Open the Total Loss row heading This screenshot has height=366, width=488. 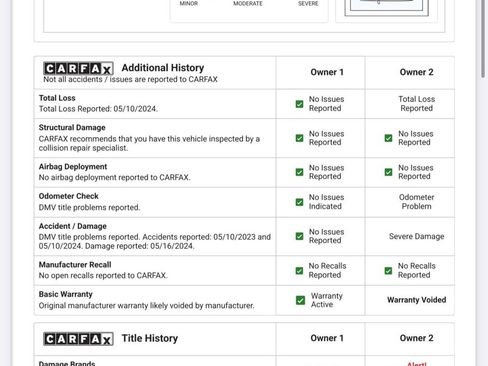click(x=57, y=98)
